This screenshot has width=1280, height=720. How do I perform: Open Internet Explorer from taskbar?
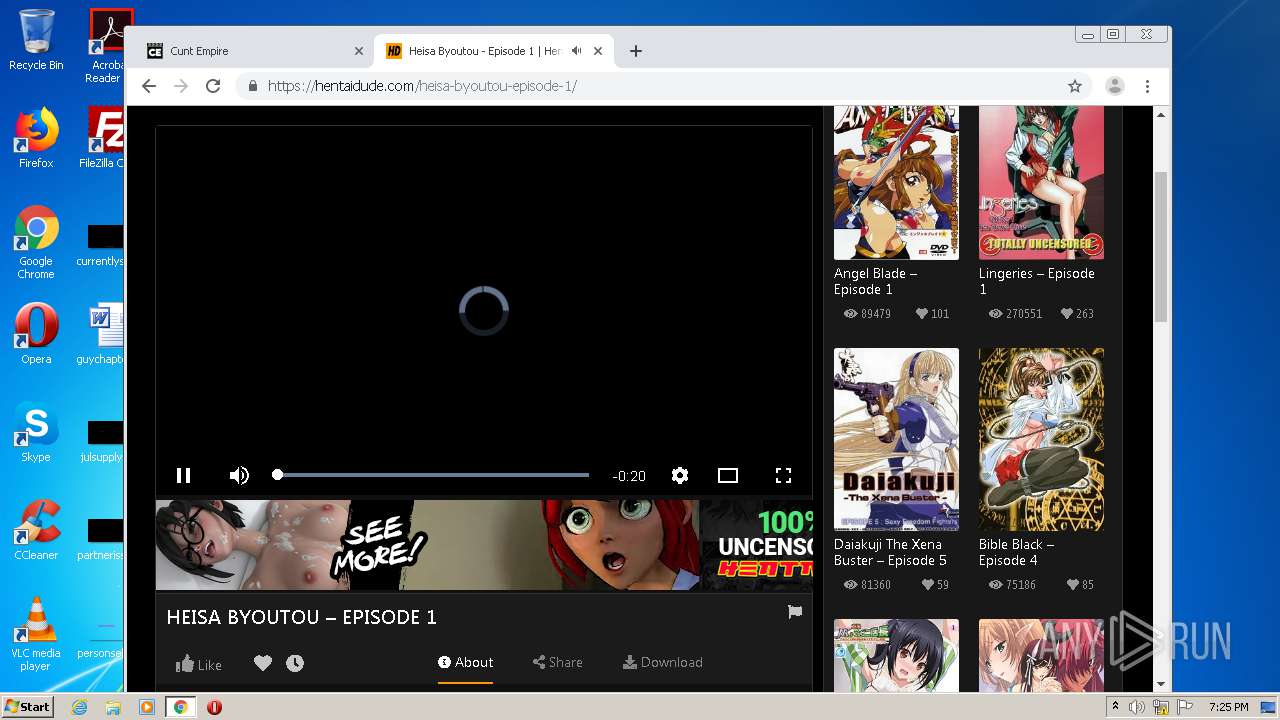click(80, 707)
